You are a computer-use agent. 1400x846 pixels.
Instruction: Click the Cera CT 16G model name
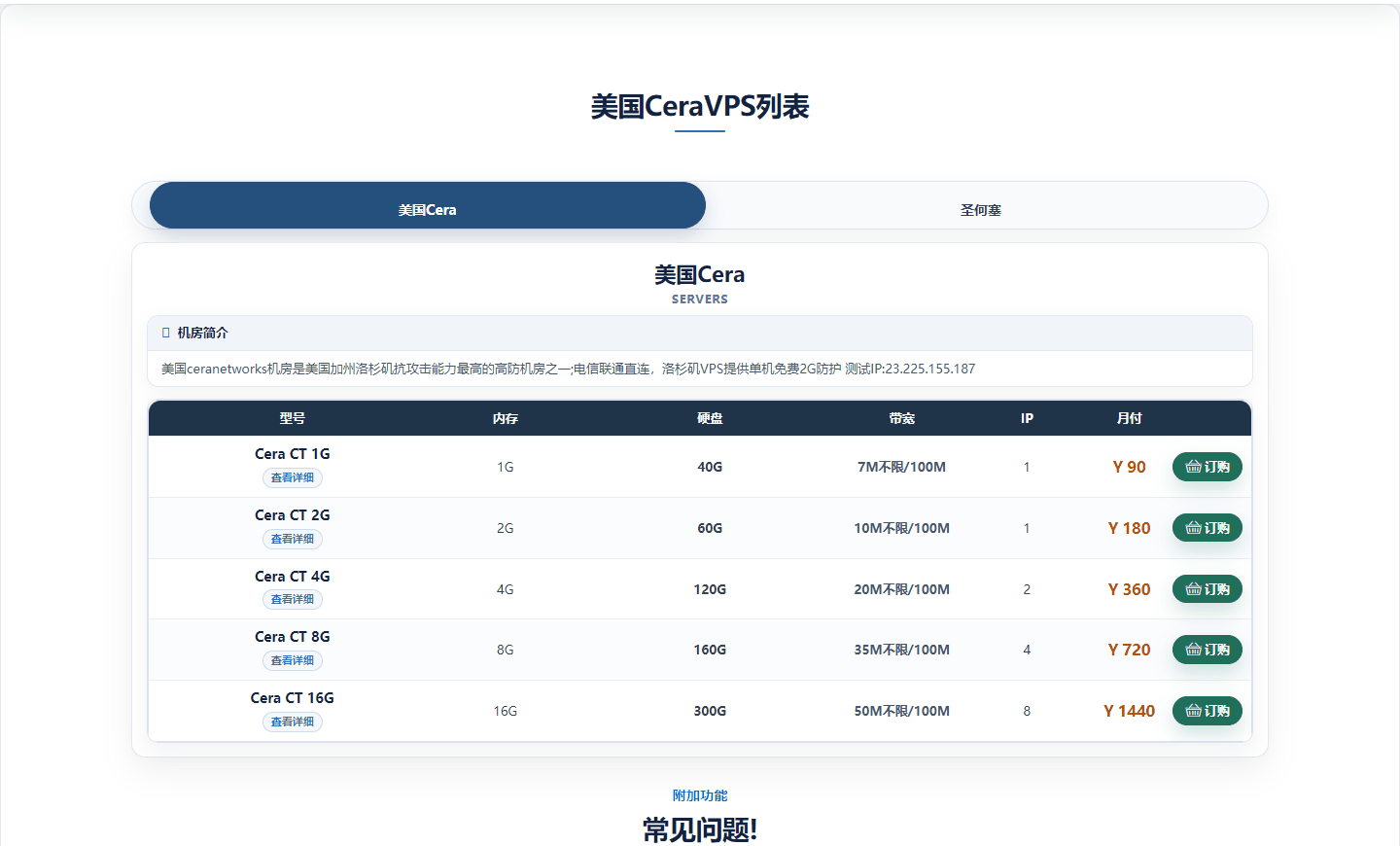(293, 698)
